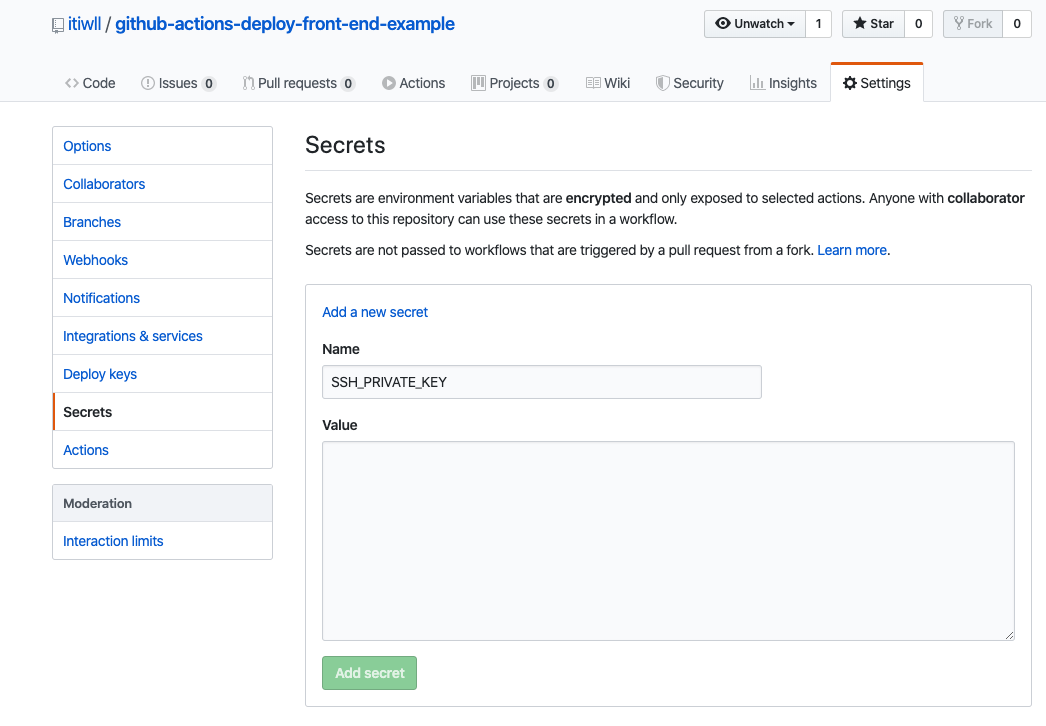Open the Code tab
The image size is (1046, 726).
90,83
